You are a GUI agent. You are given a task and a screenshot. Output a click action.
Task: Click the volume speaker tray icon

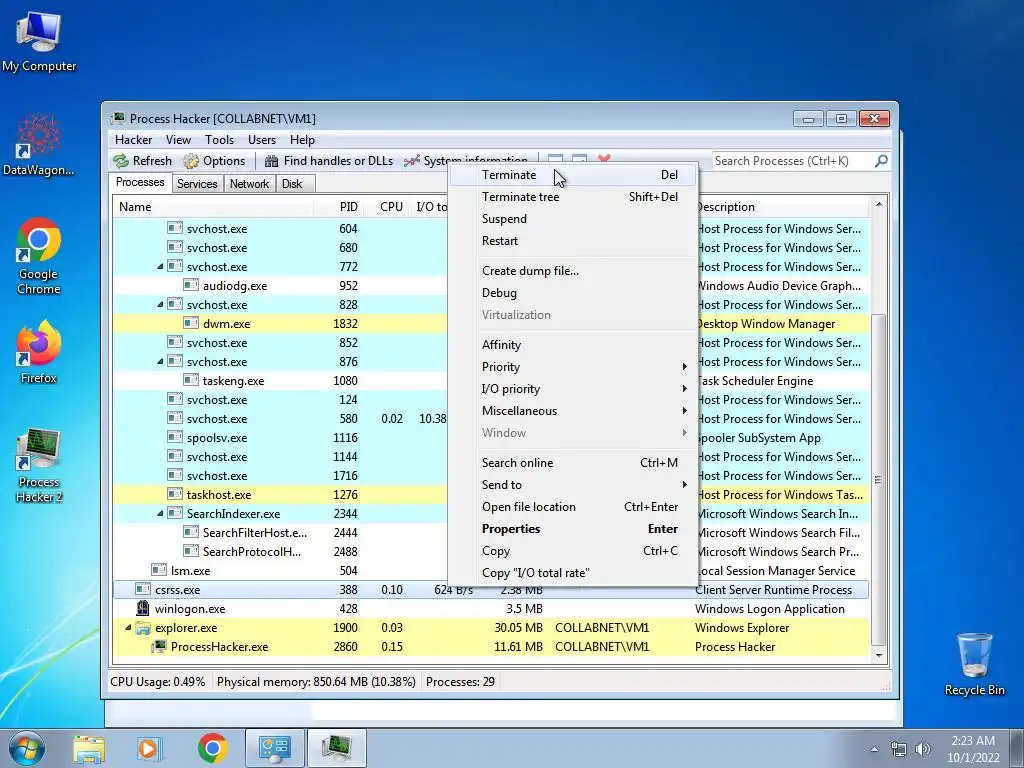(x=923, y=749)
